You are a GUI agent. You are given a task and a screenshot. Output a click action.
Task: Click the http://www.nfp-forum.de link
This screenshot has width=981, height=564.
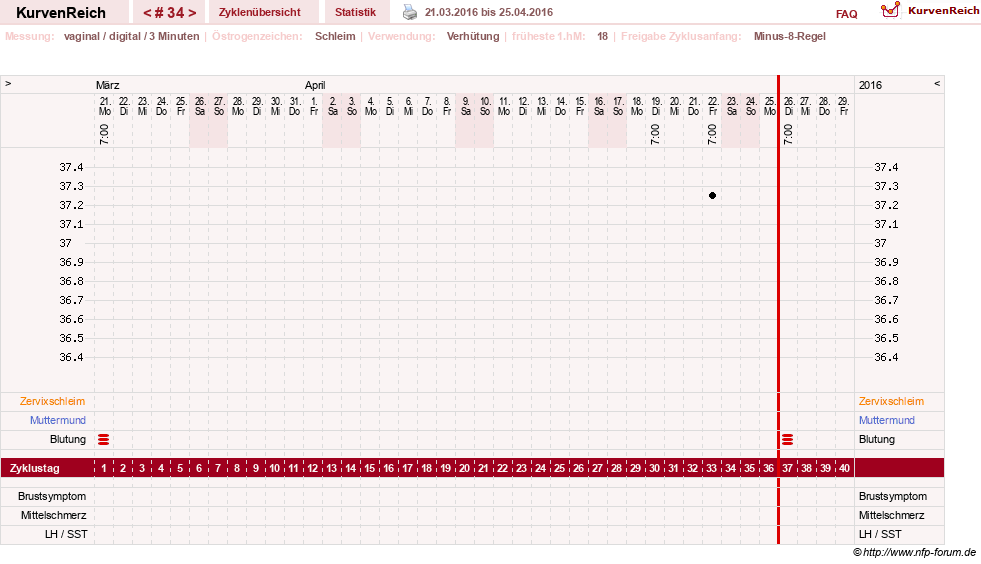pos(919,552)
